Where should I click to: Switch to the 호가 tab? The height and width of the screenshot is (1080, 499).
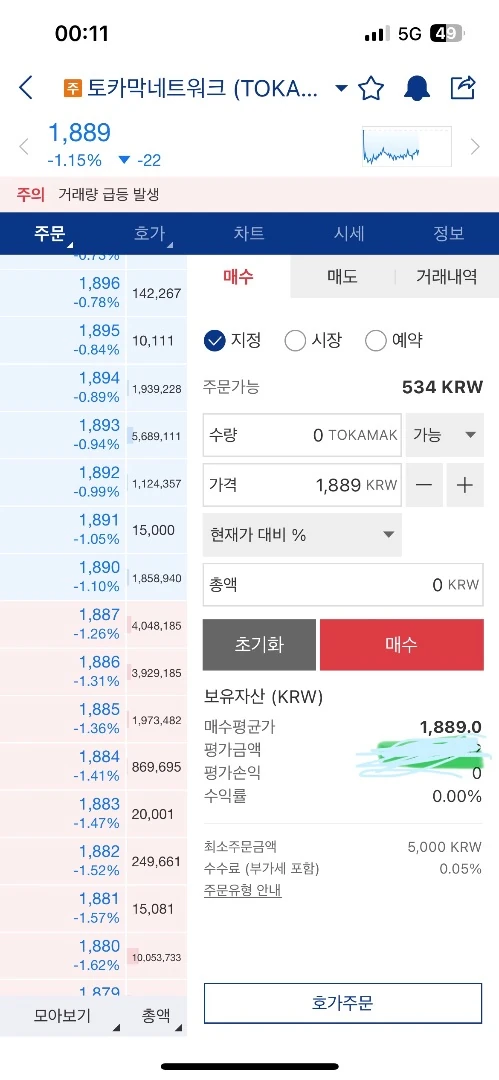coord(150,233)
